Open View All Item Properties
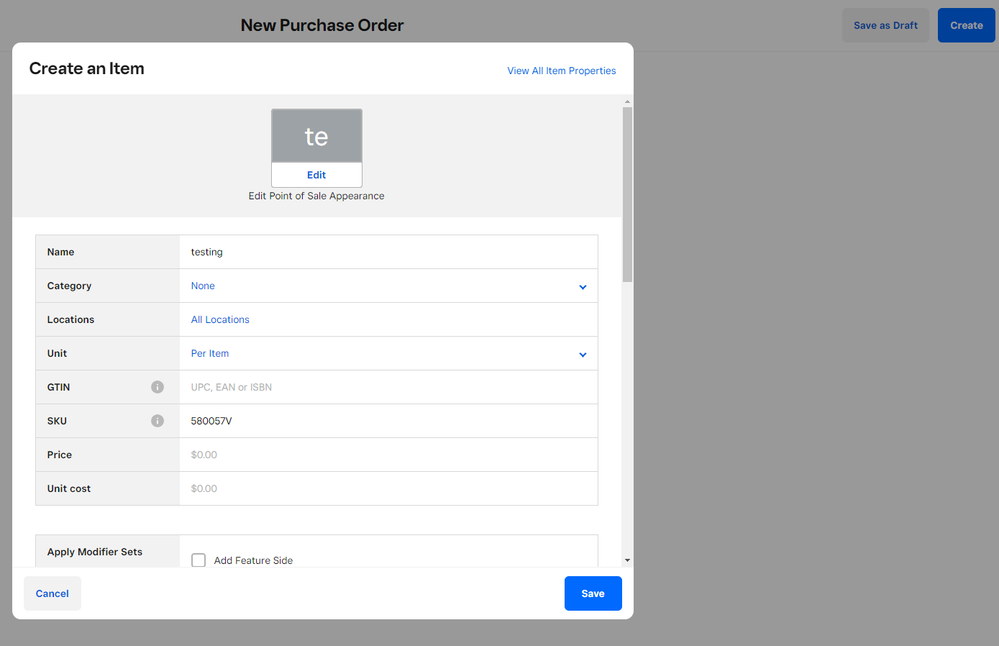999x646 pixels. coord(561,70)
